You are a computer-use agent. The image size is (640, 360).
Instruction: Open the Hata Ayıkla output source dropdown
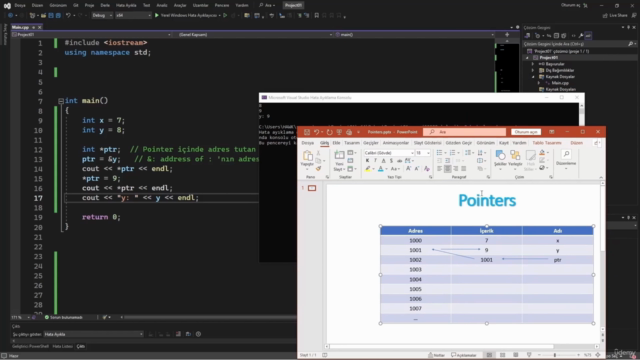(x=93, y=334)
